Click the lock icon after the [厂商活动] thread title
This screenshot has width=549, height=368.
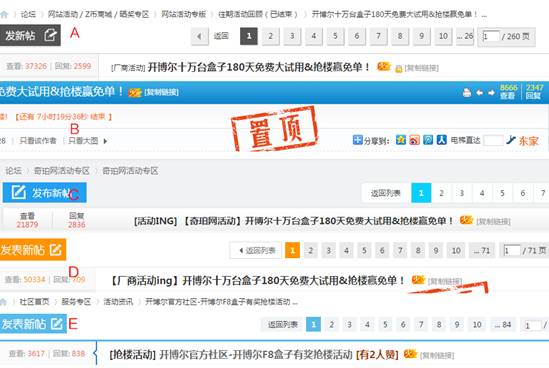(398, 69)
